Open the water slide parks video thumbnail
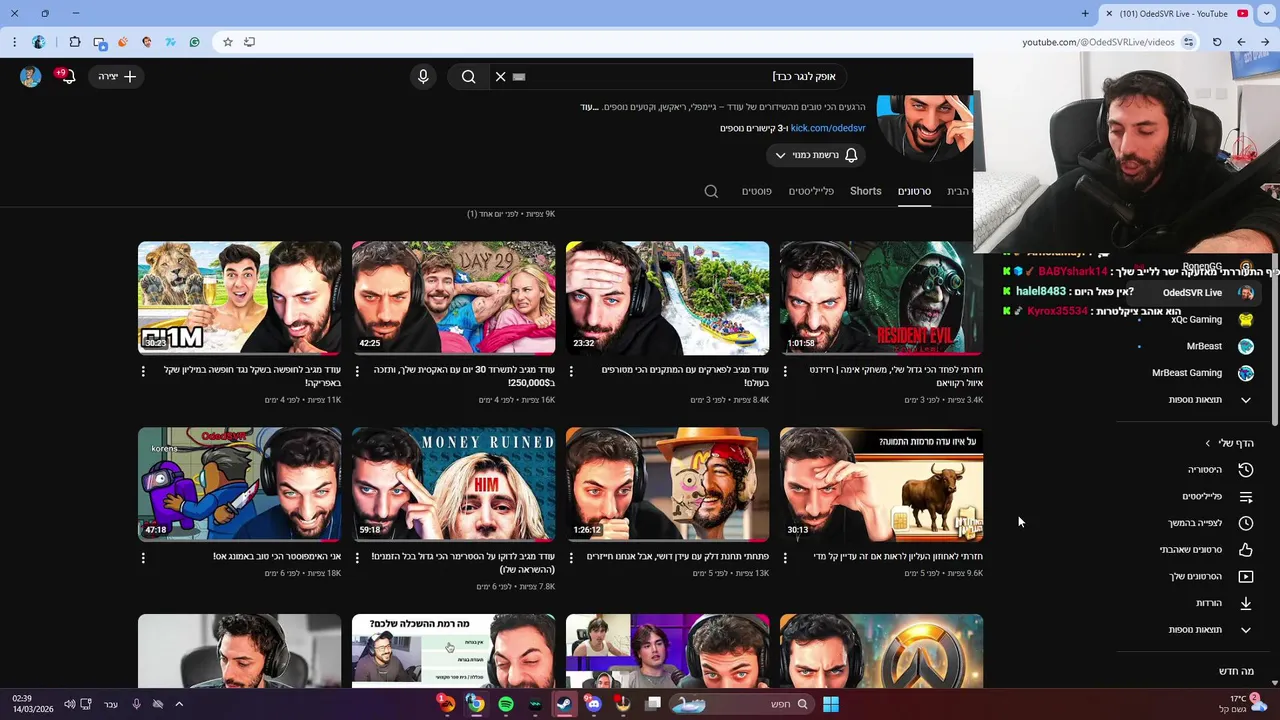 (x=667, y=298)
